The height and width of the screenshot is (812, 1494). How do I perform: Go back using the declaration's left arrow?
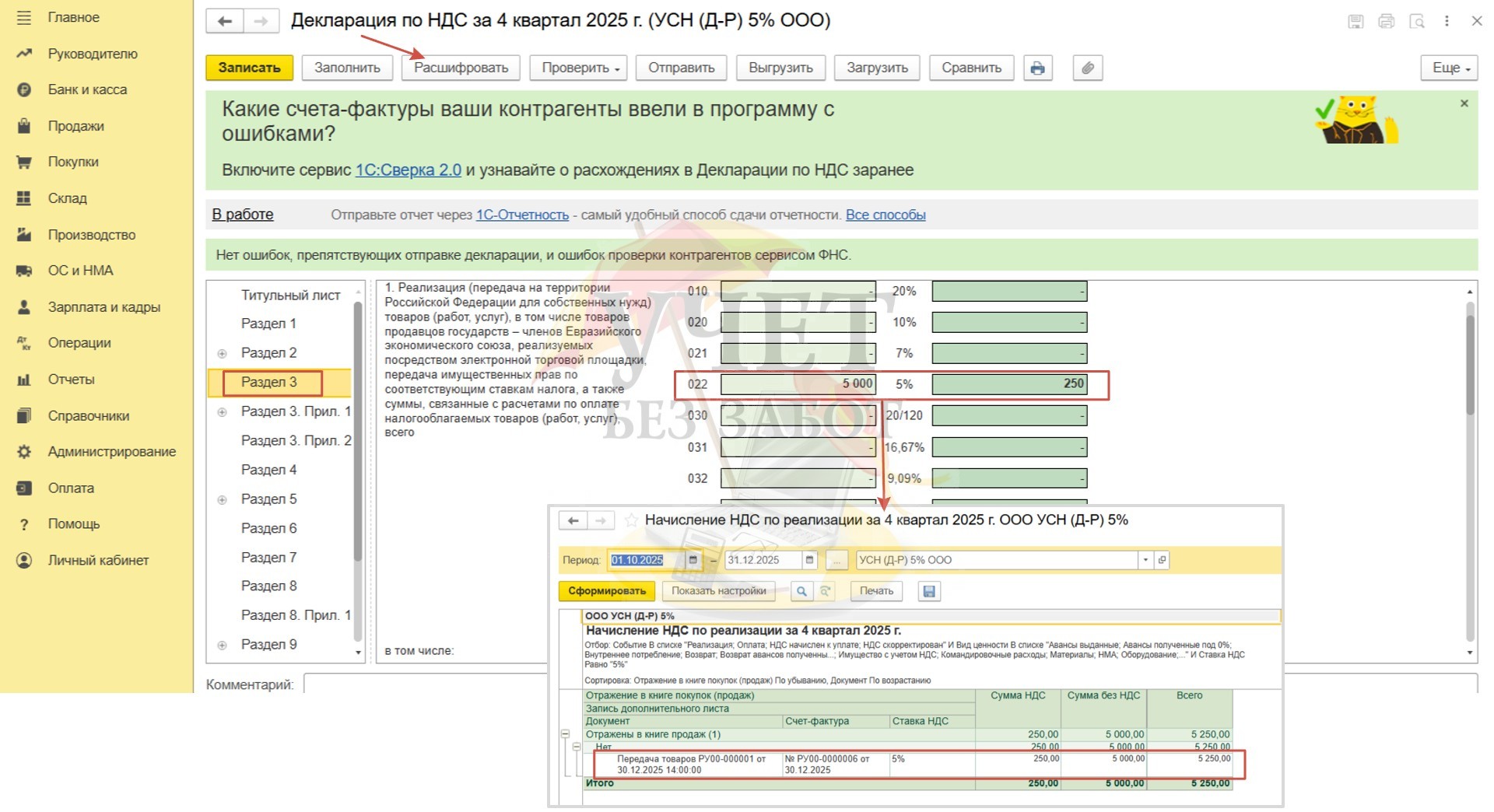[225, 22]
